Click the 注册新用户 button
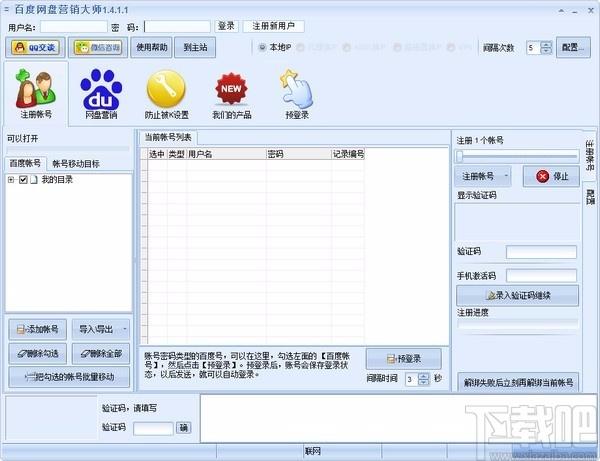The height and width of the screenshot is (461, 600). tap(274, 26)
